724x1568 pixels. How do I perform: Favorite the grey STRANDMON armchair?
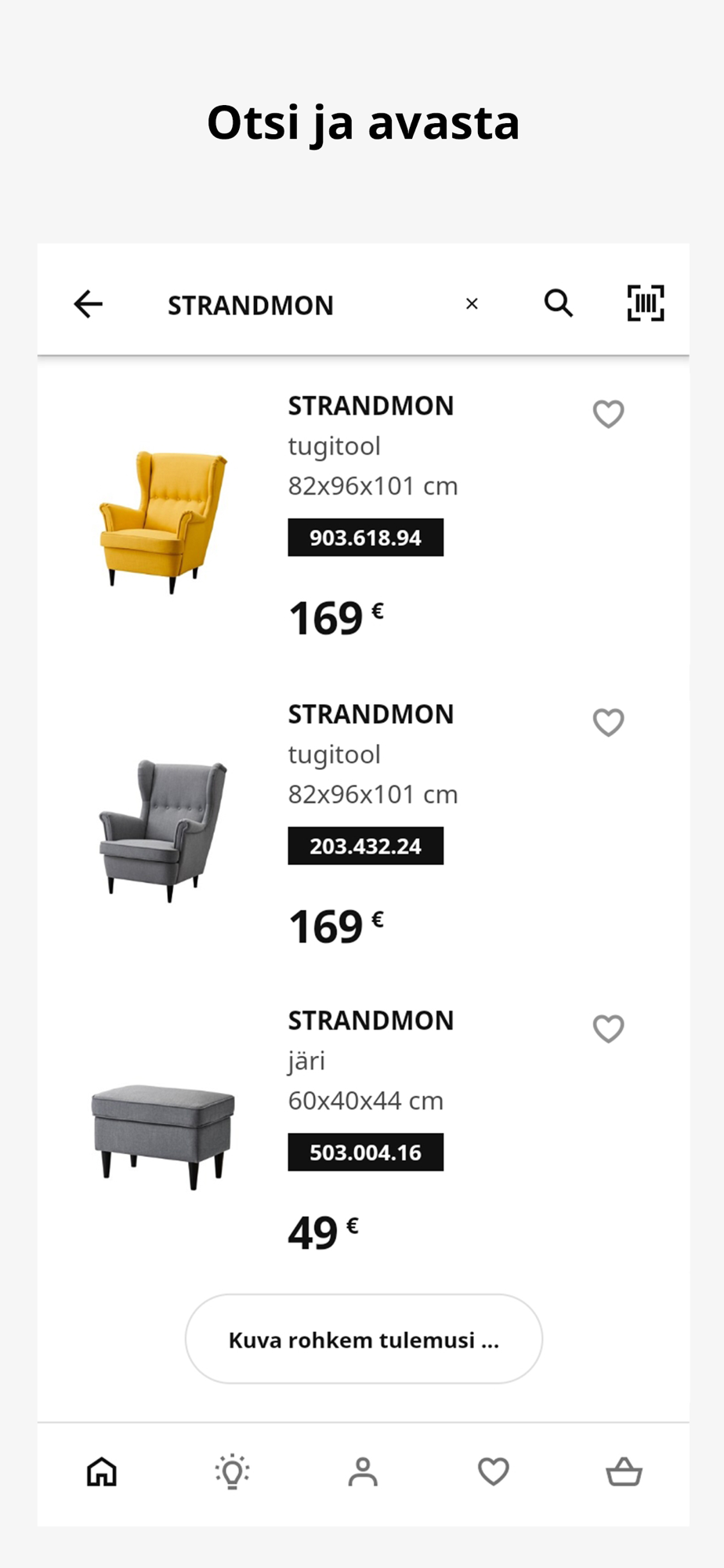point(608,721)
